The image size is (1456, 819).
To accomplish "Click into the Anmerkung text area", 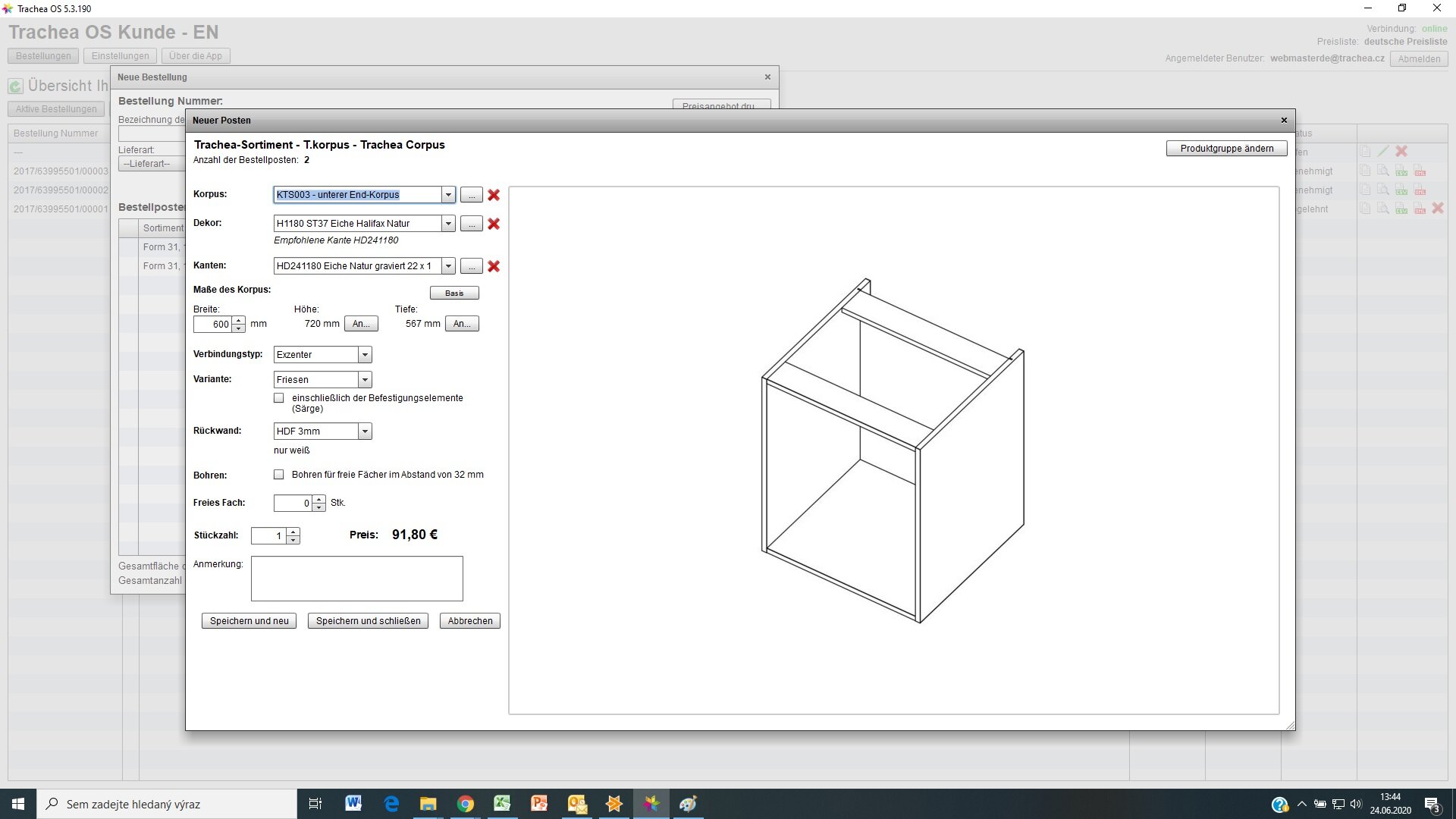I will click(357, 579).
